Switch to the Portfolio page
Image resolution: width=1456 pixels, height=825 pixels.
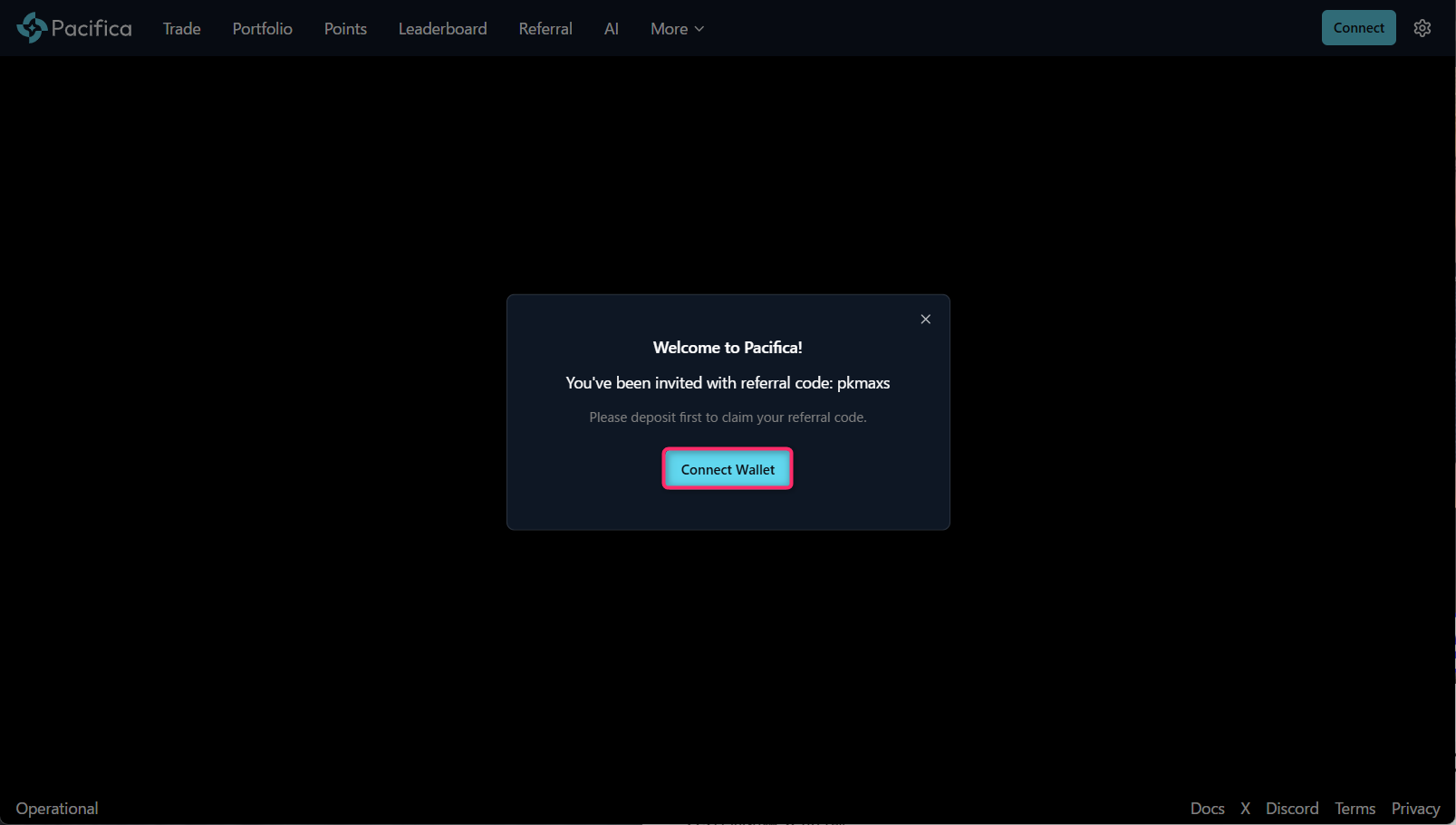(262, 28)
